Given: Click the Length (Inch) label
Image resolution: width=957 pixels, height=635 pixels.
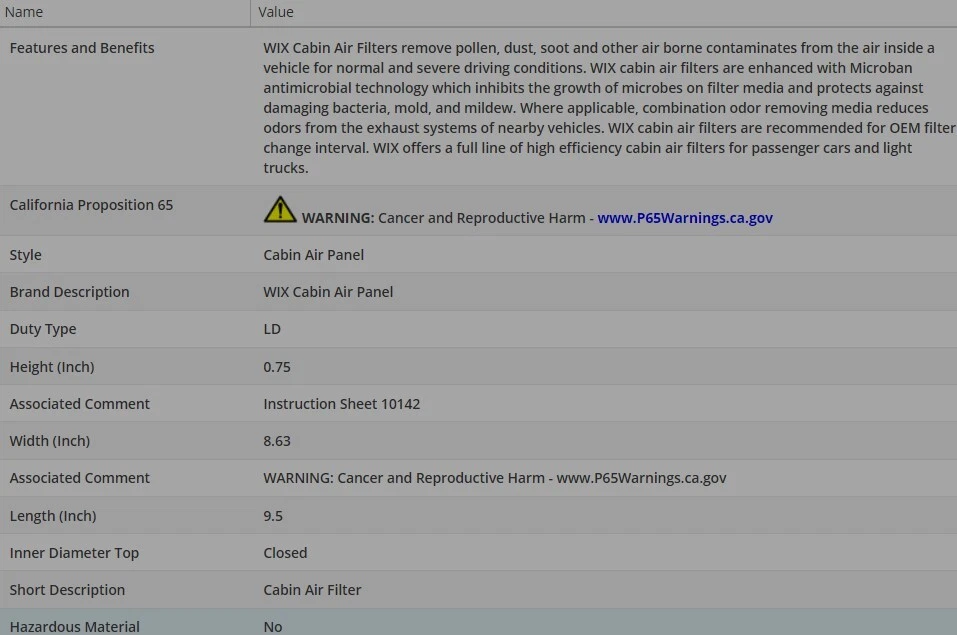Looking at the screenshot, I should (53, 516).
